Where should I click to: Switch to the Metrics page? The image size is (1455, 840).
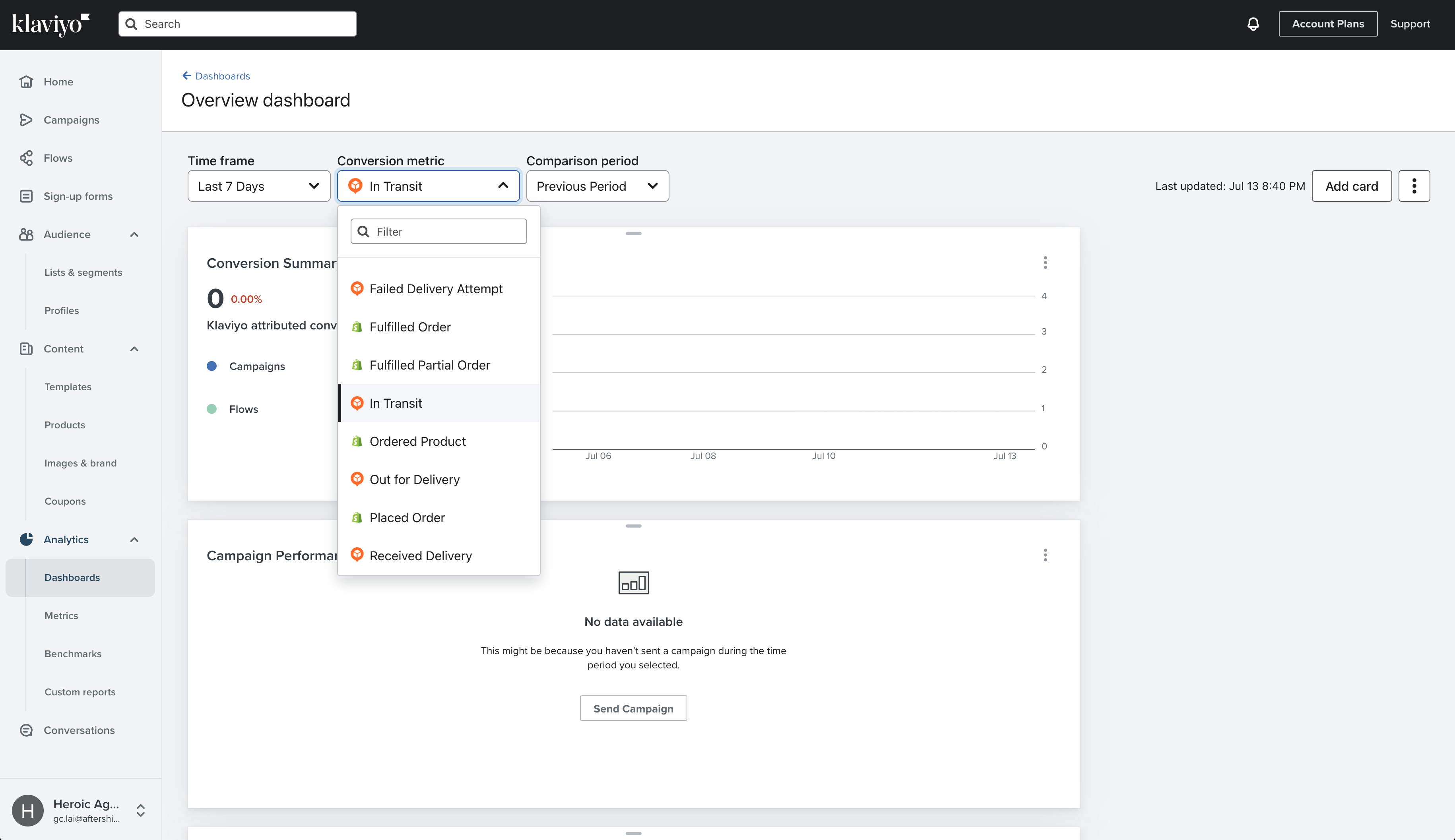coord(61,615)
